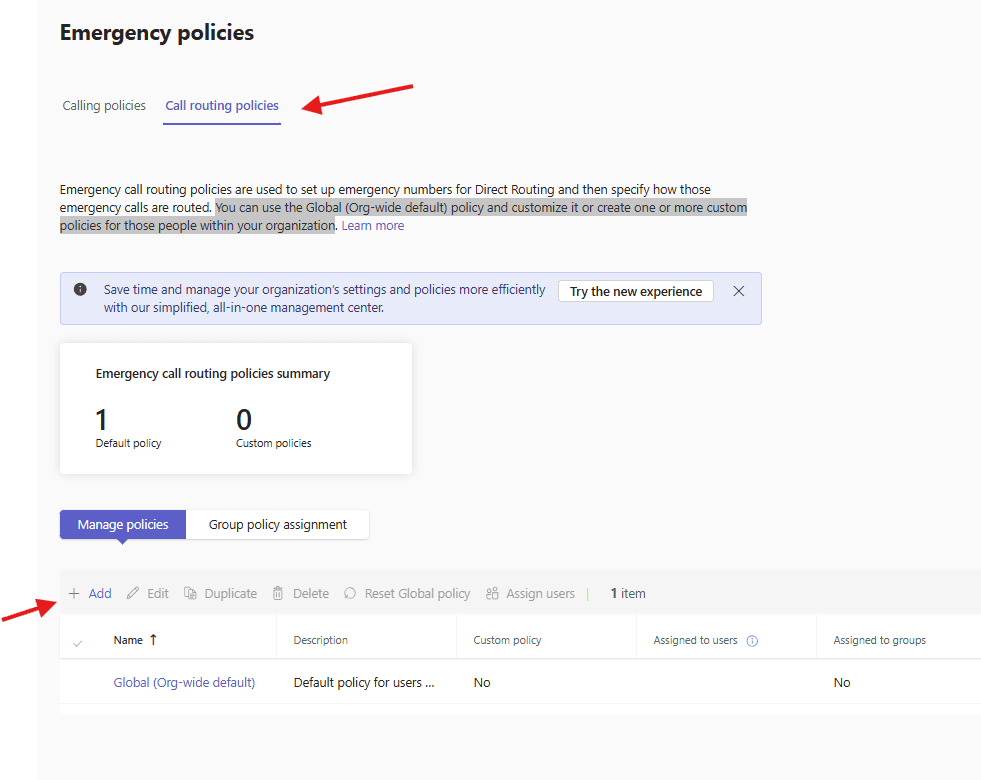Click the Reset Global policy icon
The width and height of the screenshot is (981, 780).
coord(350,593)
